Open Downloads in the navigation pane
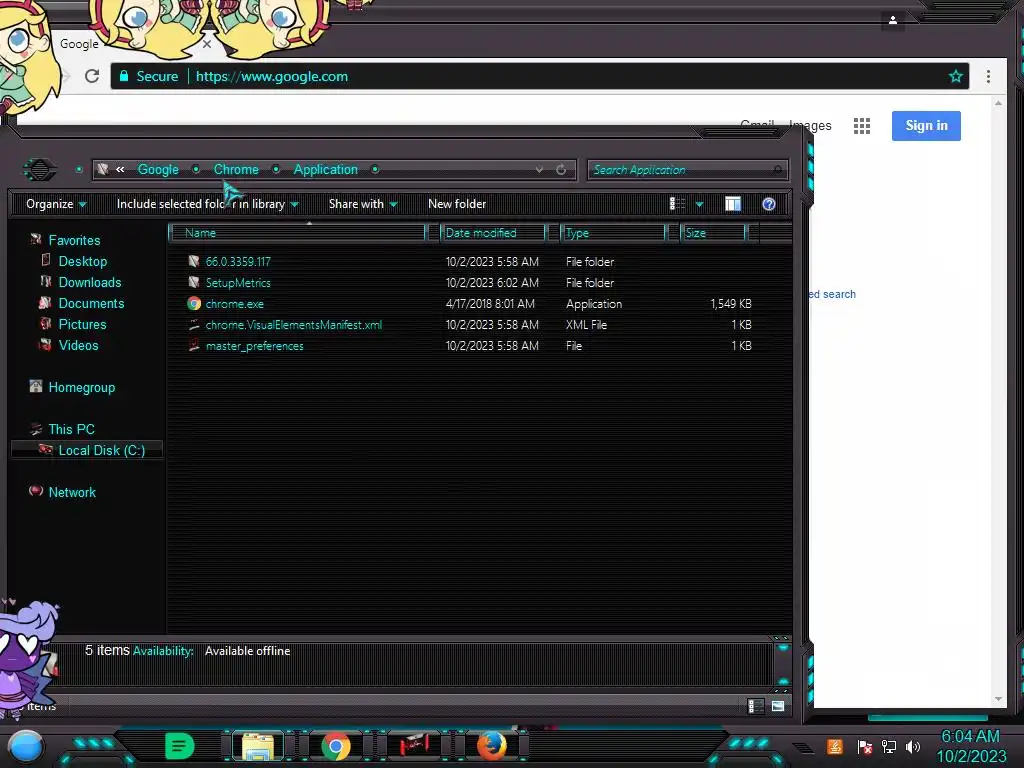 click(x=90, y=282)
